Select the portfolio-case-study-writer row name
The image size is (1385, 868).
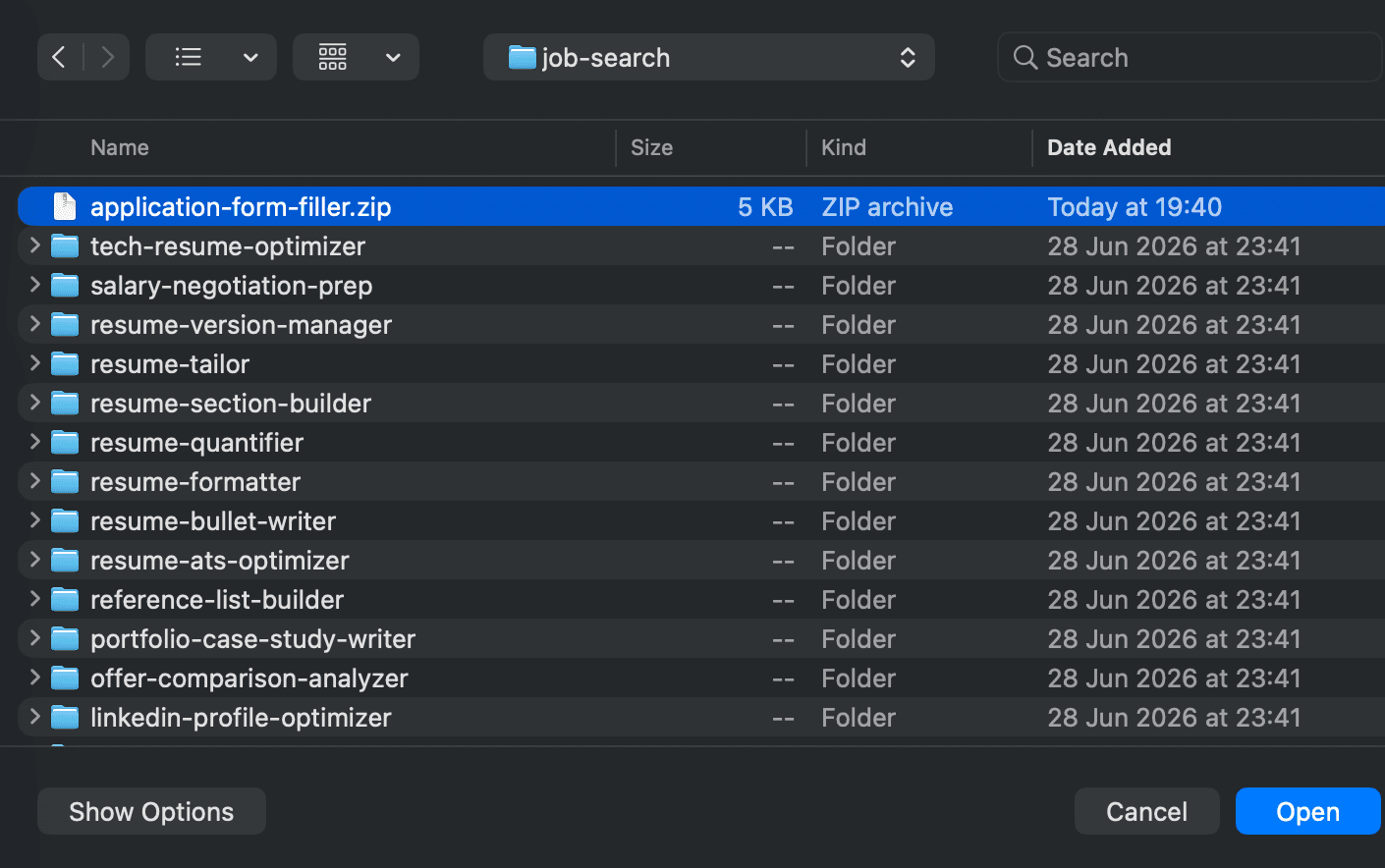pyautogui.click(x=253, y=639)
